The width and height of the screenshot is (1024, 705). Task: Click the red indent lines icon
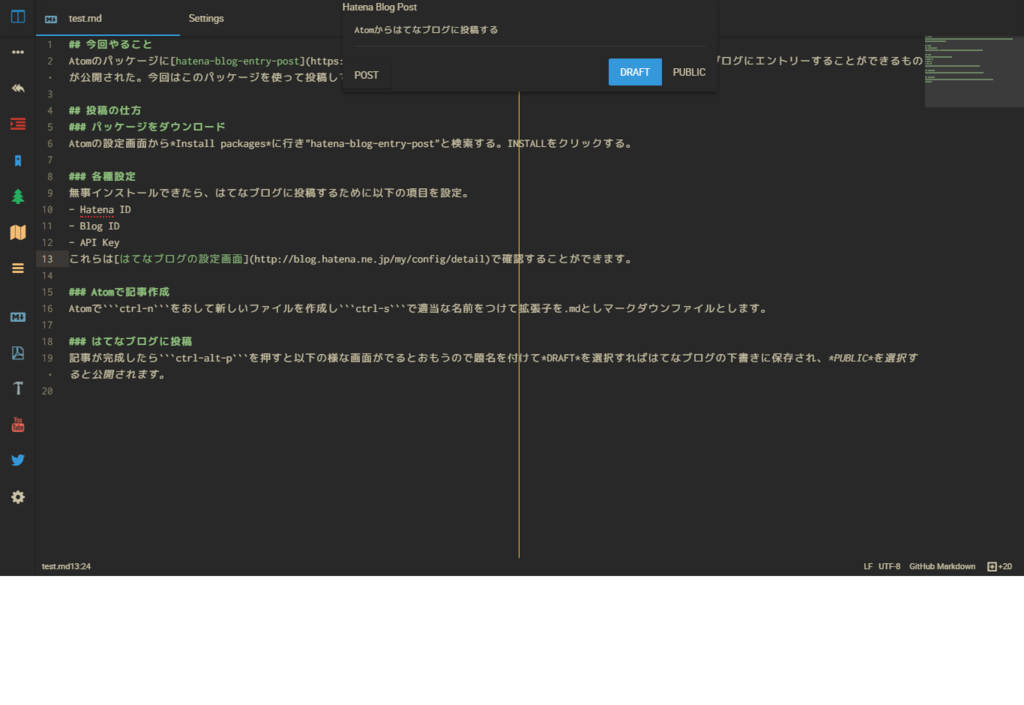(x=18, y=123)
